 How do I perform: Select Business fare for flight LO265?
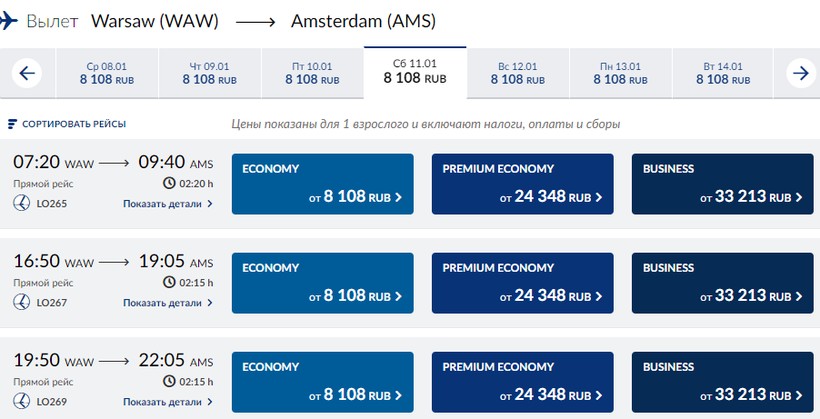coord(723,184)
